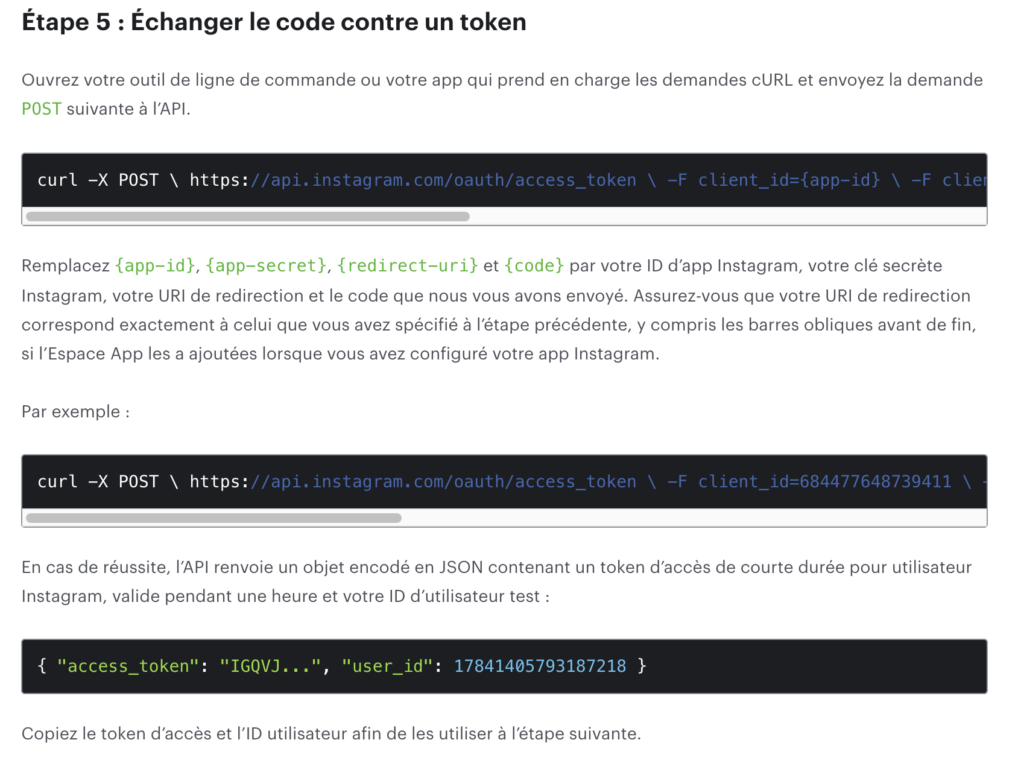Click the empty scrollbar track of example code block
This screenshot has height=772, width=1024.
pos(693,518)
